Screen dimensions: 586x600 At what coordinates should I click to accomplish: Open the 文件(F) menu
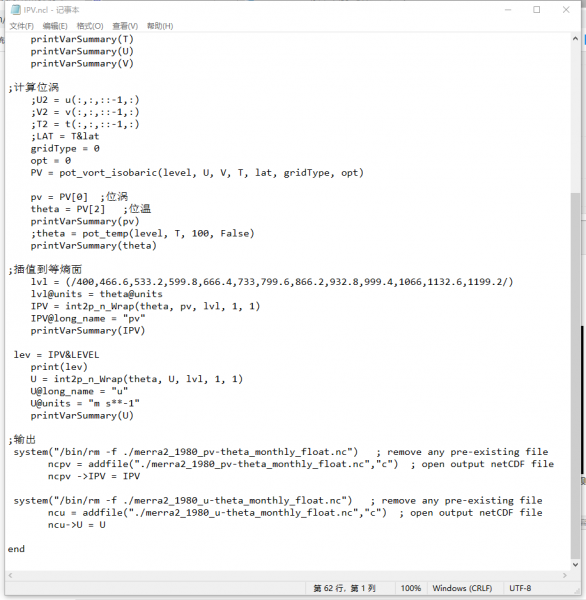(x=21, y=26)
